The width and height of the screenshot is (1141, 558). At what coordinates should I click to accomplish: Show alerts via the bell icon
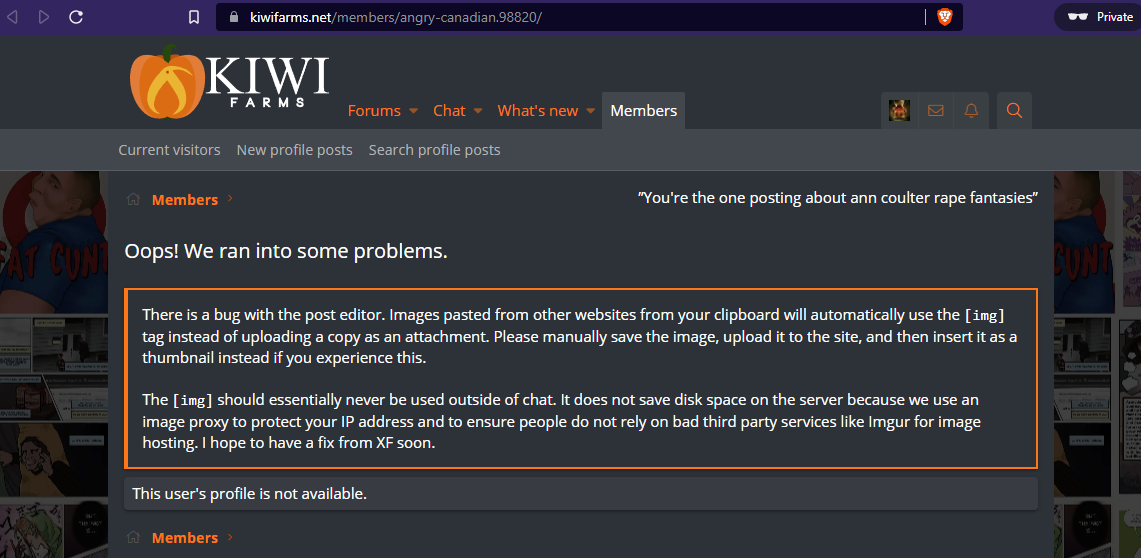click(x=971, y=110)
